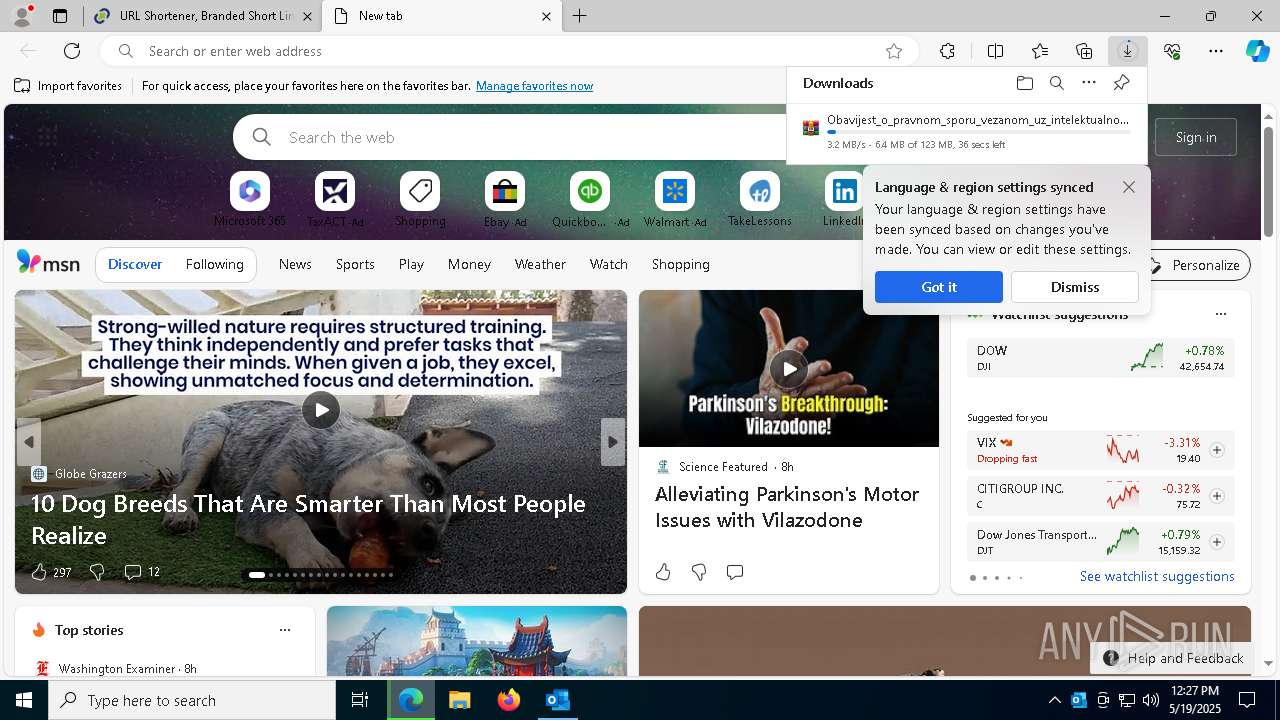
Task: Launch the Copilot icon
Action: coord(1257,51)
